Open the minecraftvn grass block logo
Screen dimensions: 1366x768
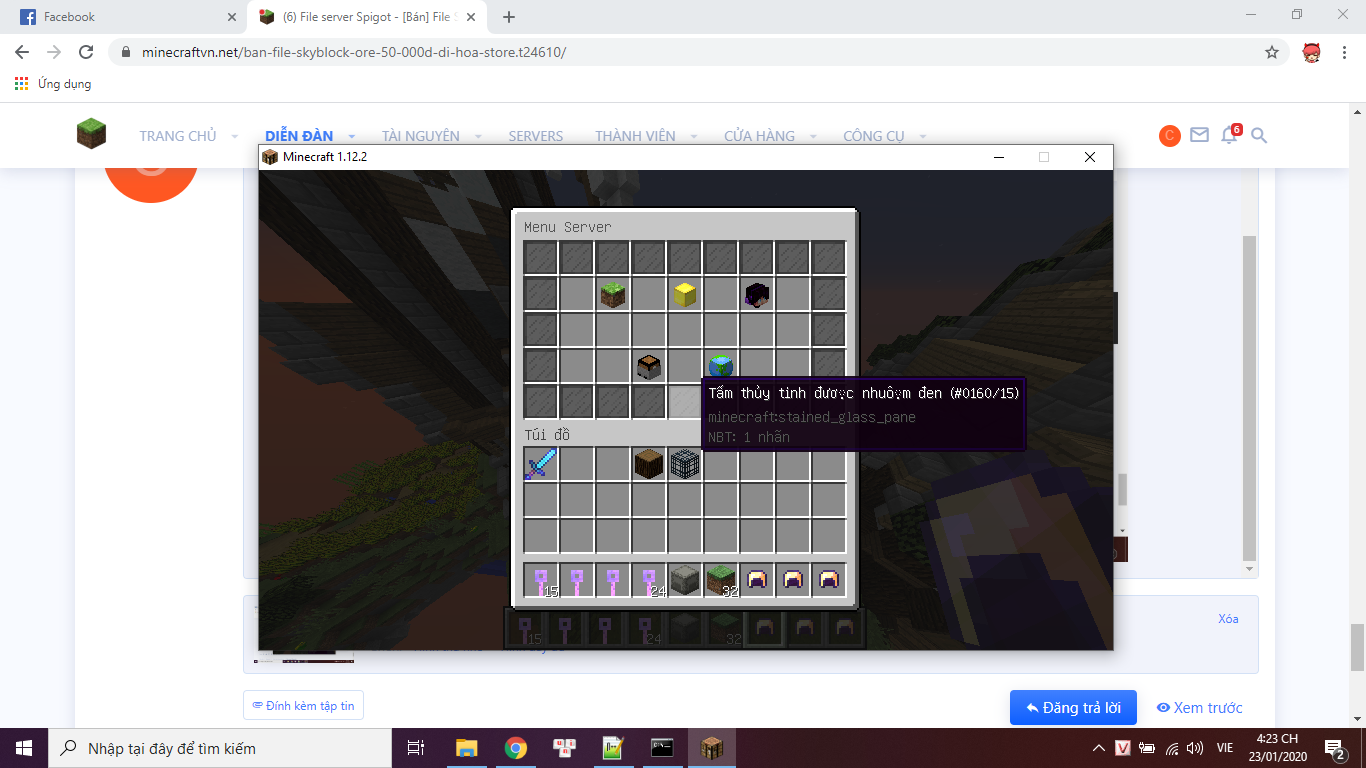tap(91, 134)
